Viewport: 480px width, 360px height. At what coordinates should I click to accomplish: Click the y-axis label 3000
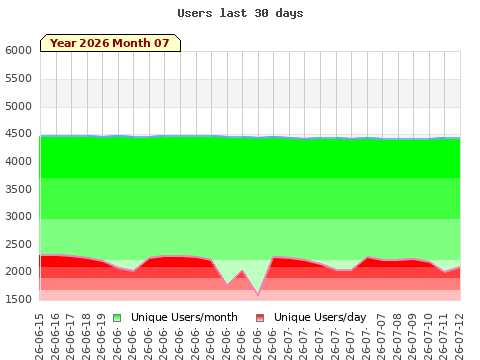[x=18, y=216]
